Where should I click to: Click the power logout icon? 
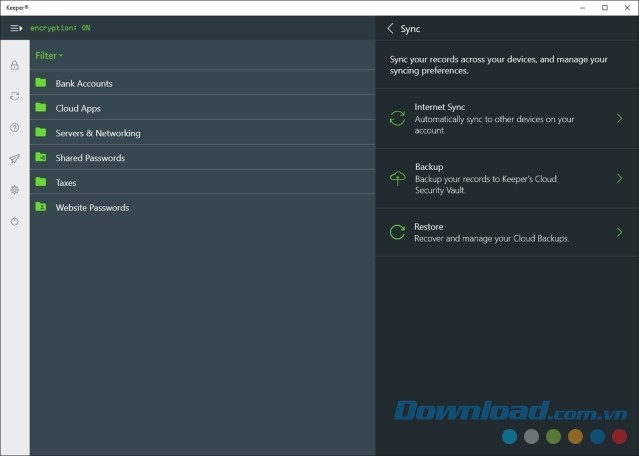pyautogui.click(x=14, y=221)
